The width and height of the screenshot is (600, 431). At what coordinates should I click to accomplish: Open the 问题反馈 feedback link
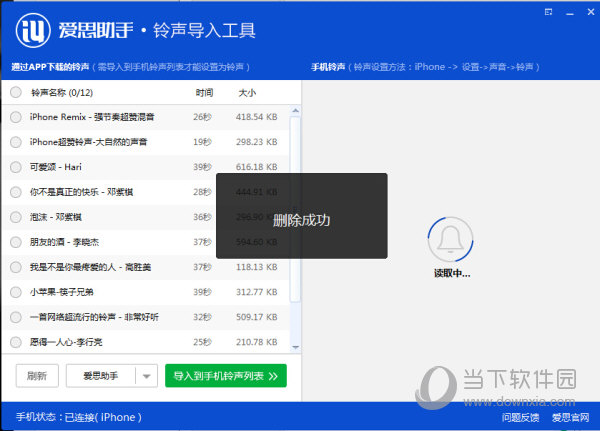pos(520,417)
